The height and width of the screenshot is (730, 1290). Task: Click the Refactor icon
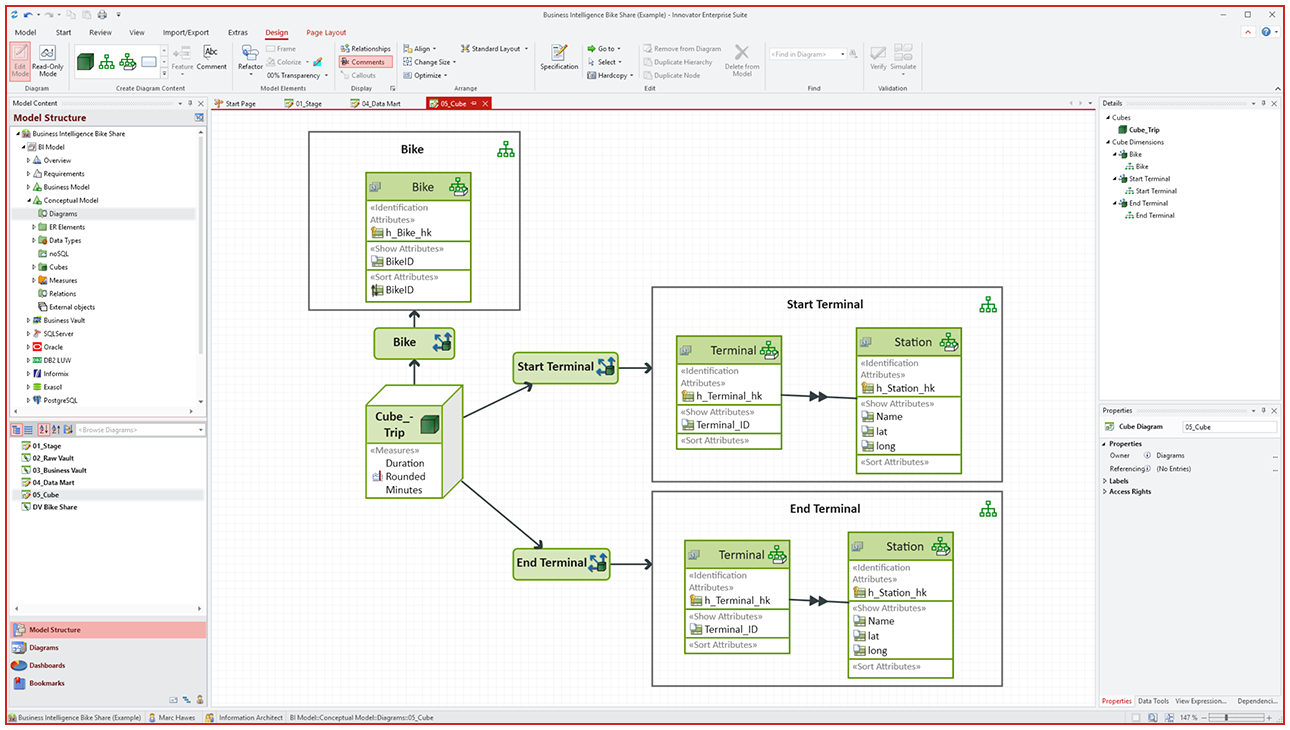point(250,57)
